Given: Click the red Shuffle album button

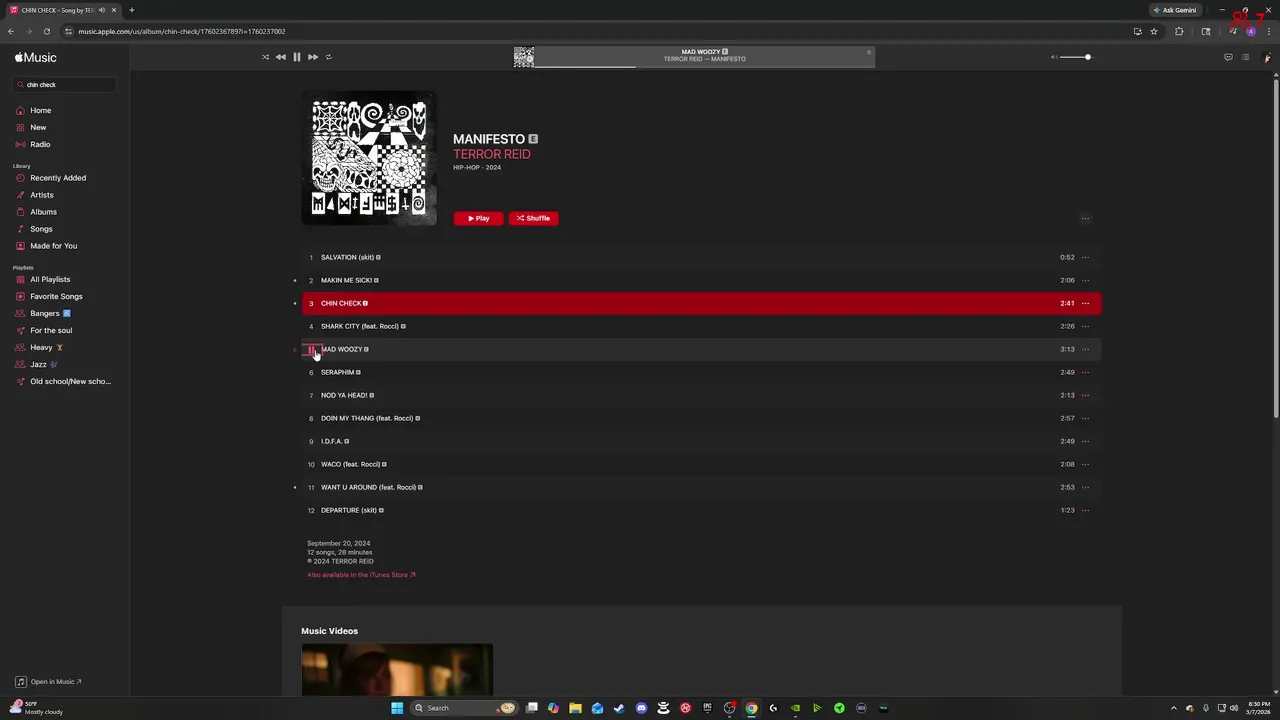Looking at the screenshot, I should click(x=533, y=218).
